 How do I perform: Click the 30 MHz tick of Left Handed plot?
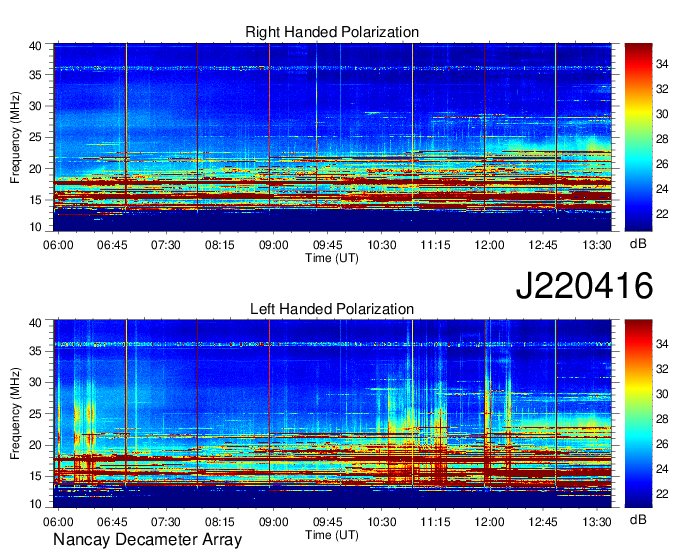[35, 382]
